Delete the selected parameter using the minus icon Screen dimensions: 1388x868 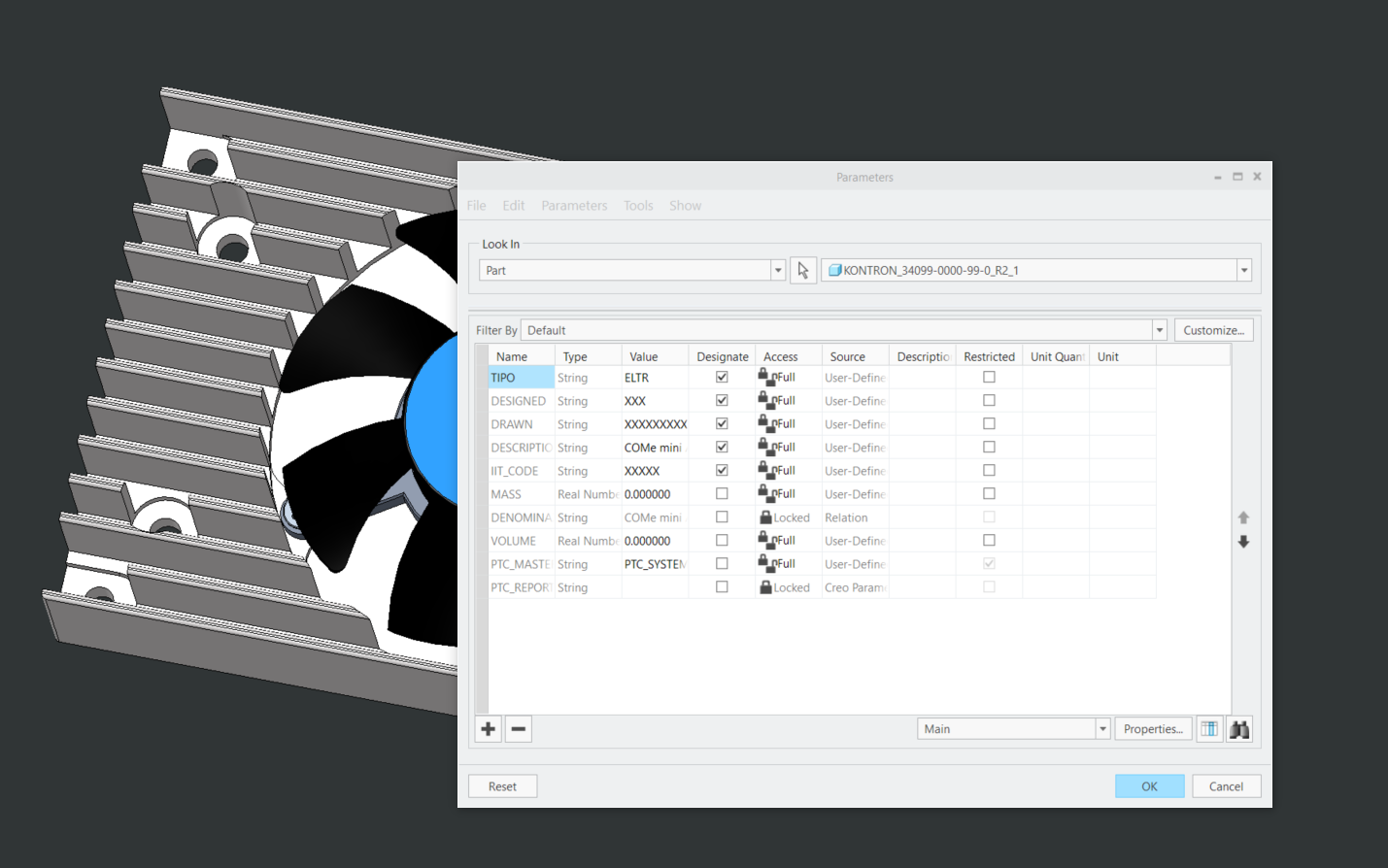[518, 728]
